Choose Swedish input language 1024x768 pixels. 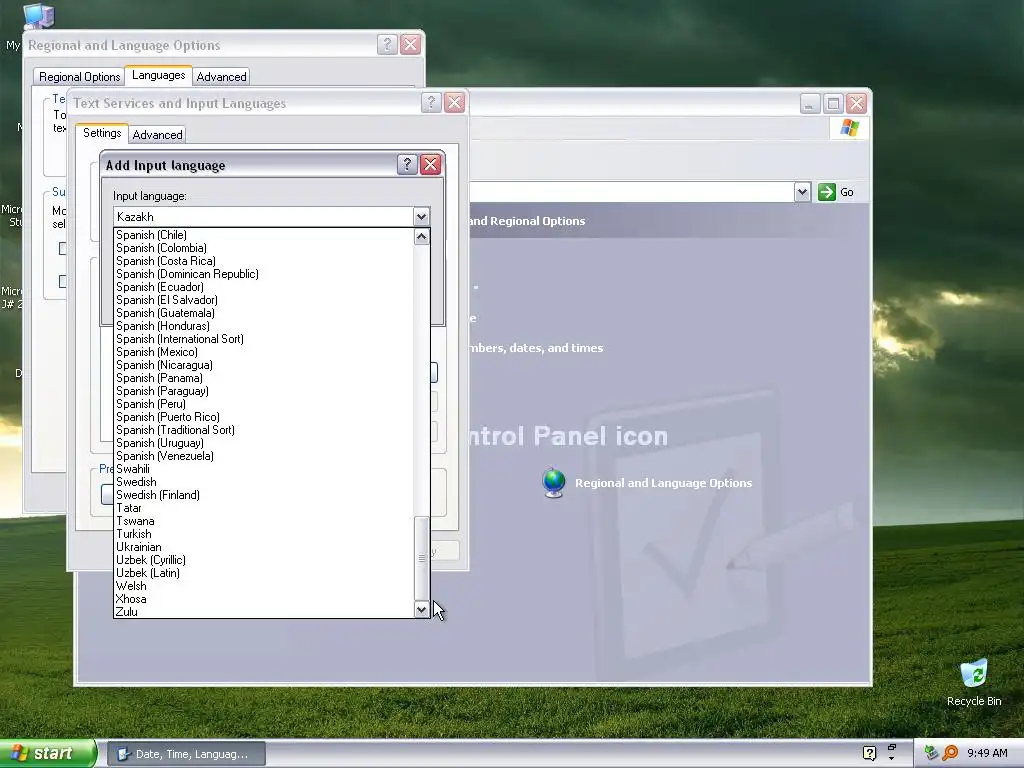(136, 483)
